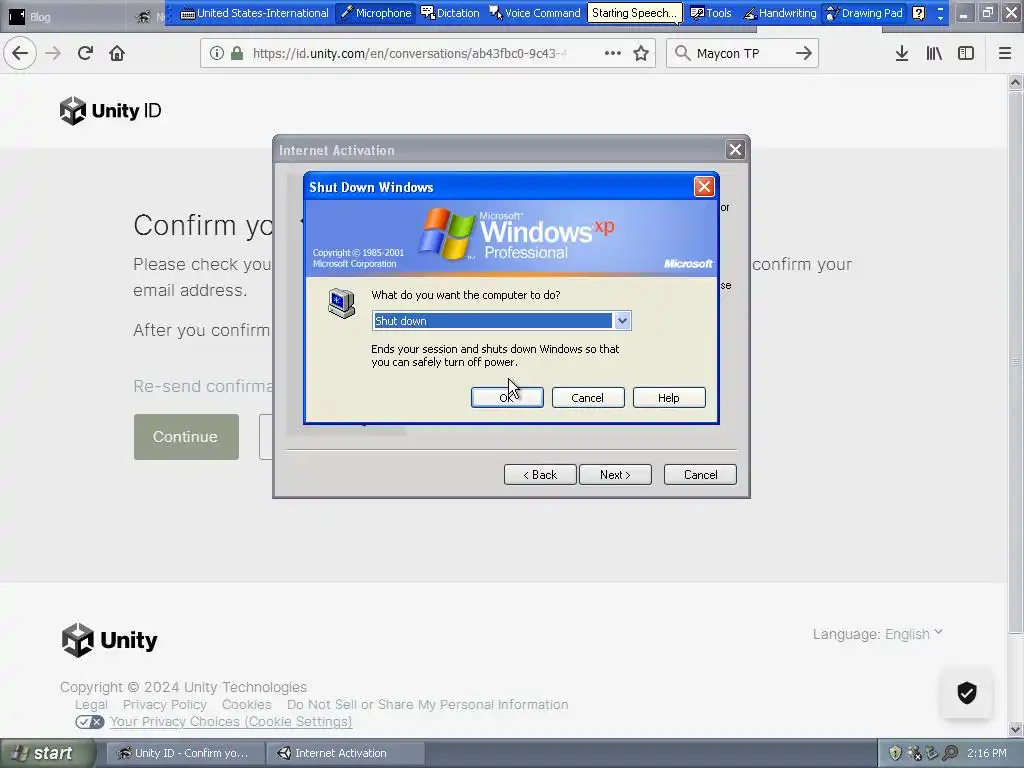Close the Shut Down Windows dialog
Image resolution: width=1024 pixels, height=768 pixels.
pyautogui.click(x=704, y=187)
